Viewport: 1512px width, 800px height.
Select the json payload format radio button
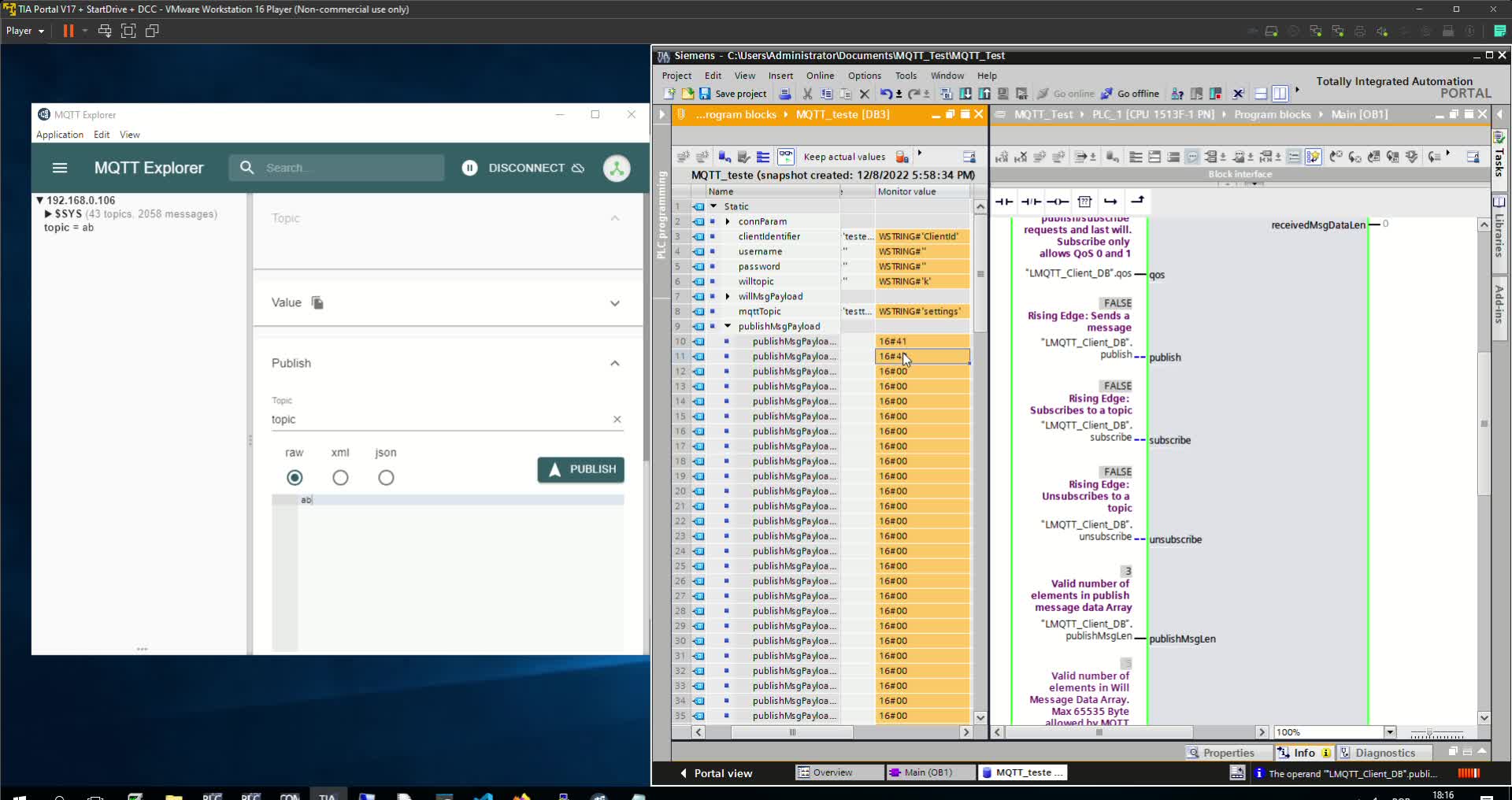(x=386, y=478)
